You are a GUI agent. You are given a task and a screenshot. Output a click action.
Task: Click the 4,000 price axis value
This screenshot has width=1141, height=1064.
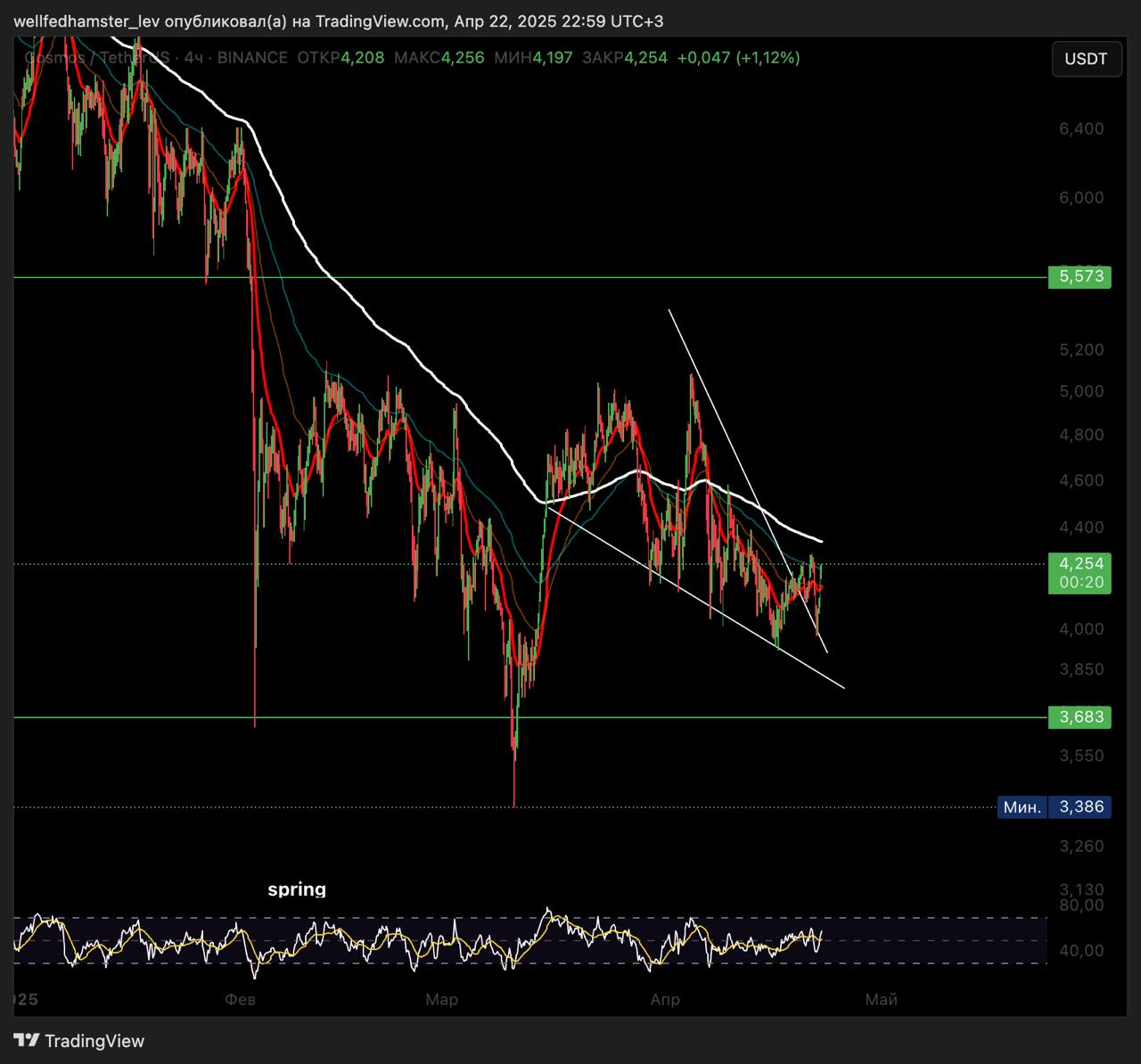point(1080,629)
